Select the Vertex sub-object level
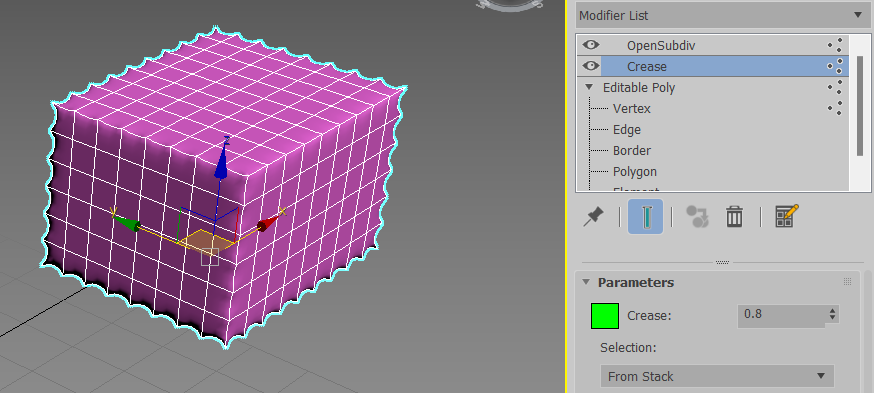This screenshot has height=393, width=874. (x=632, y=108)
